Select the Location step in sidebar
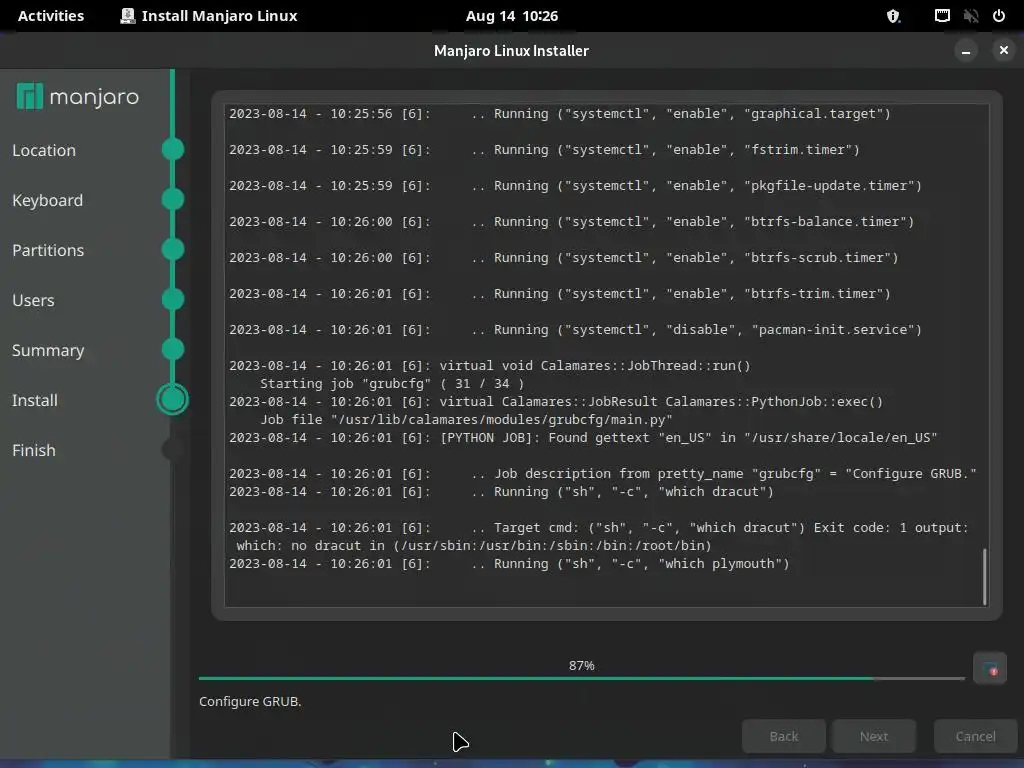1024x768 pixels. 44,150
